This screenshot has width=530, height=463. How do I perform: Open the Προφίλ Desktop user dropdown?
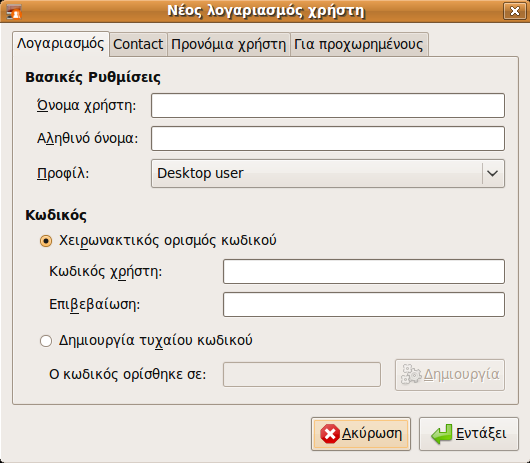pos(328,173)
